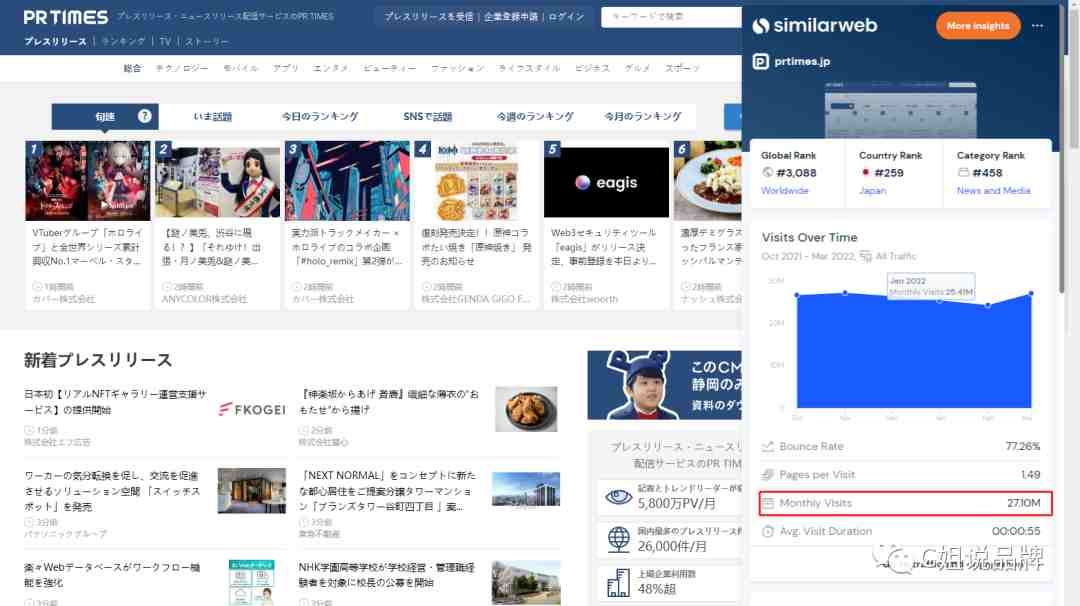Select テクノロジー in the category menu
Screen dimensions: 1080x606
point(182,68)
